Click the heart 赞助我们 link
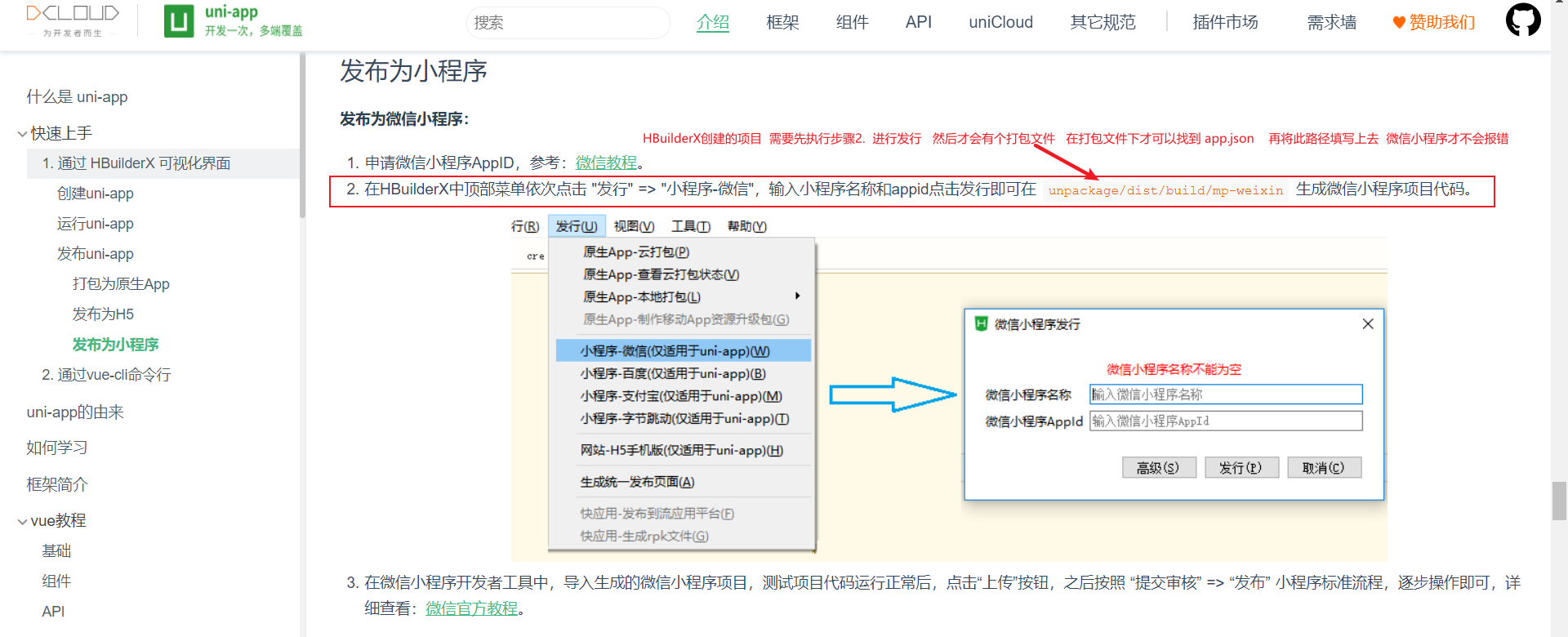Screen dimensions: 1568x637 (1434, 22)
